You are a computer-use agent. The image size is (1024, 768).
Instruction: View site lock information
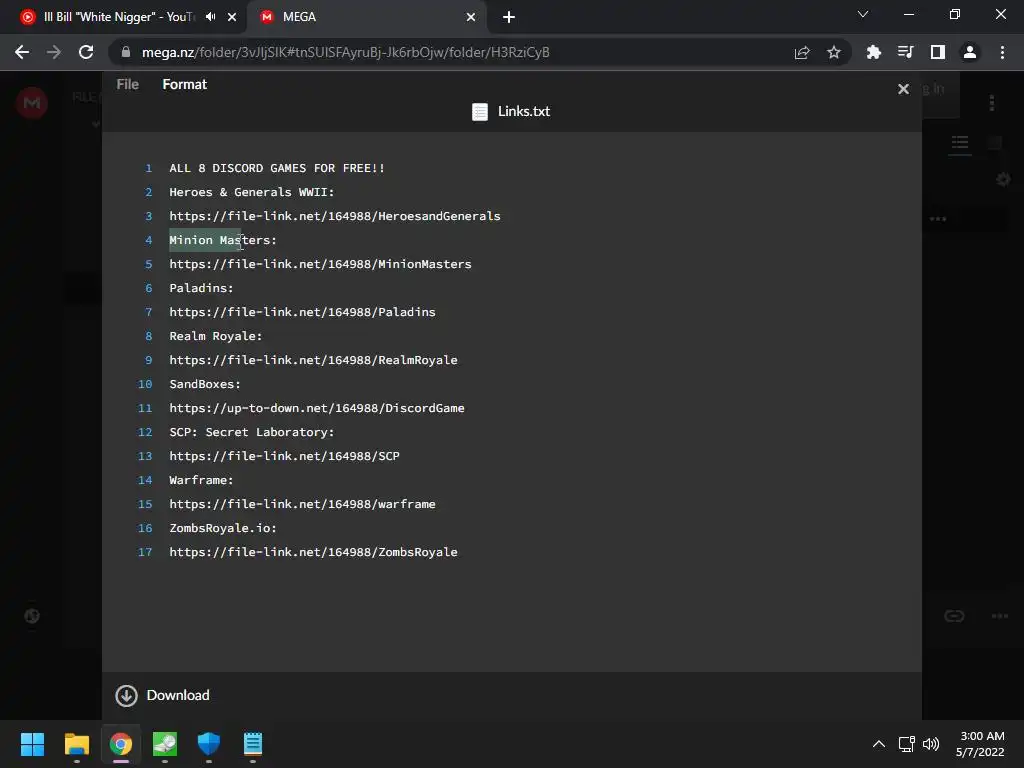pos(126,52)
